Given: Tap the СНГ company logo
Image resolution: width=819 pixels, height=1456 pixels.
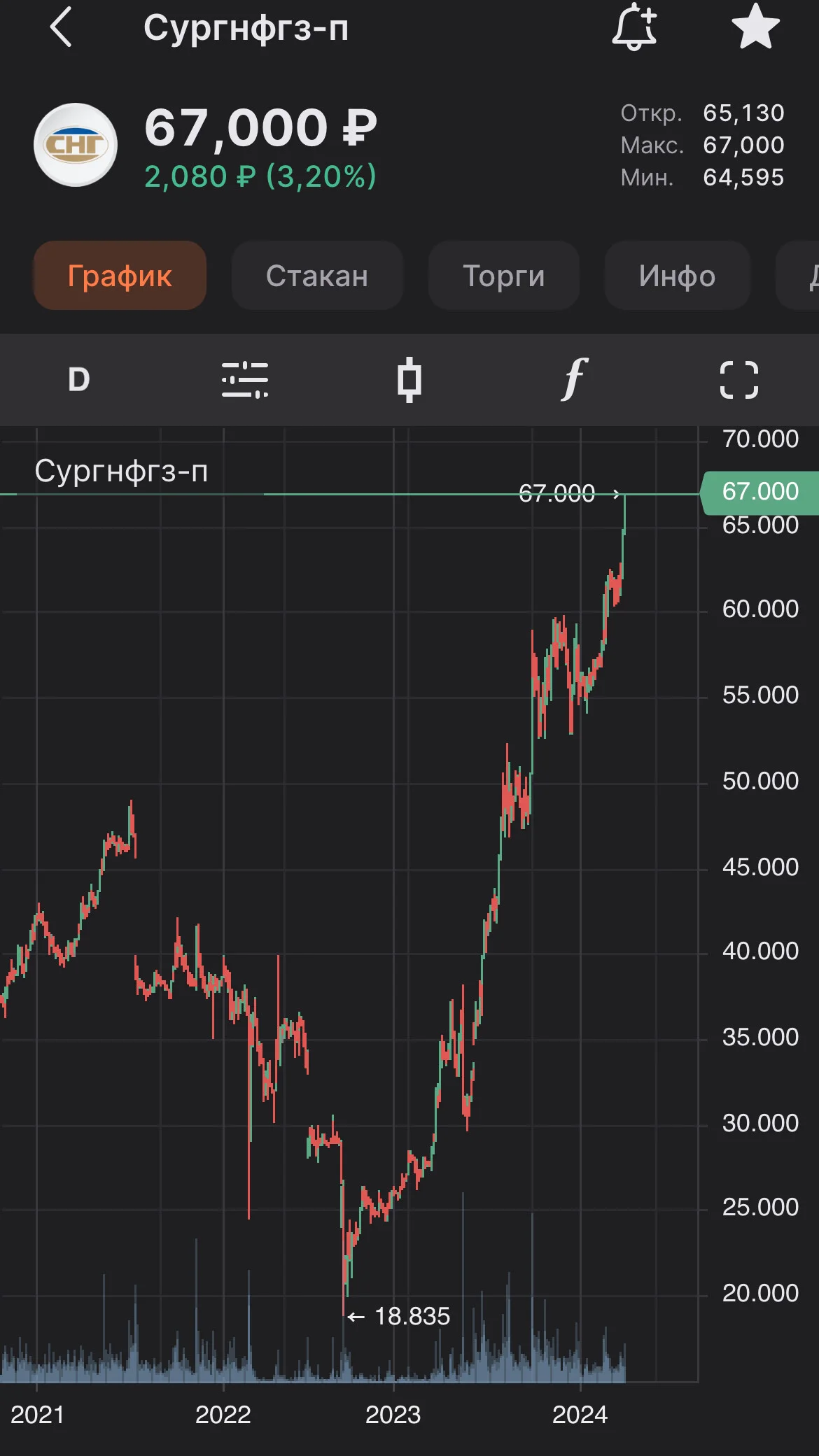Looking at the screenshot, I should click(x=76, y=145).
